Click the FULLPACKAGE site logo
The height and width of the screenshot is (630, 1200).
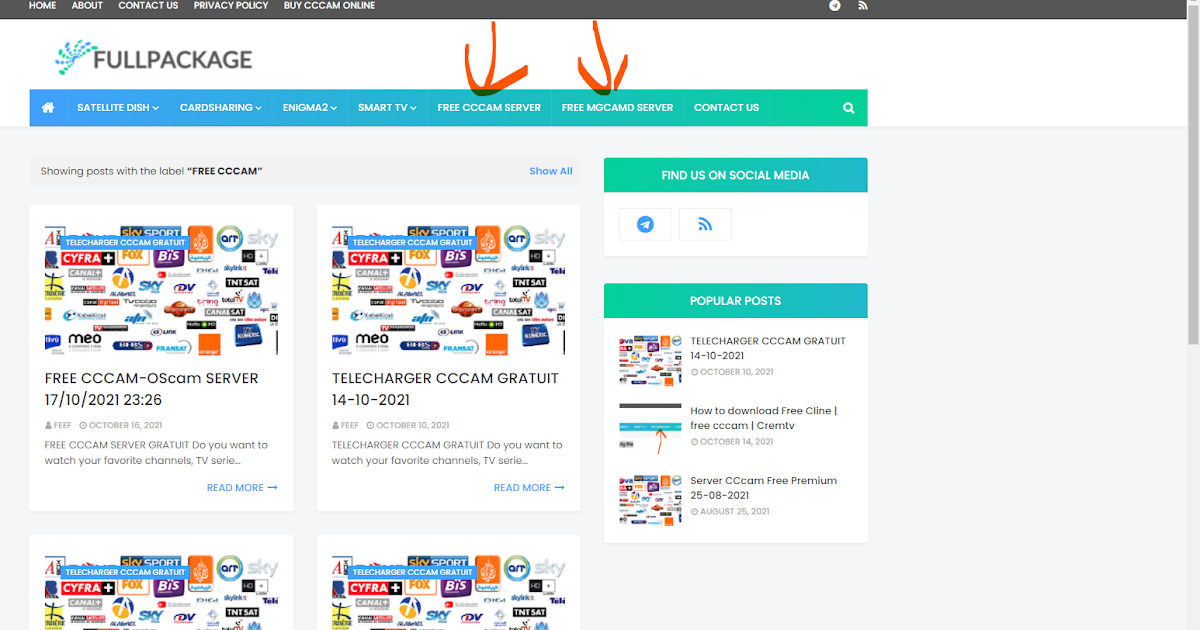point(153,59)
